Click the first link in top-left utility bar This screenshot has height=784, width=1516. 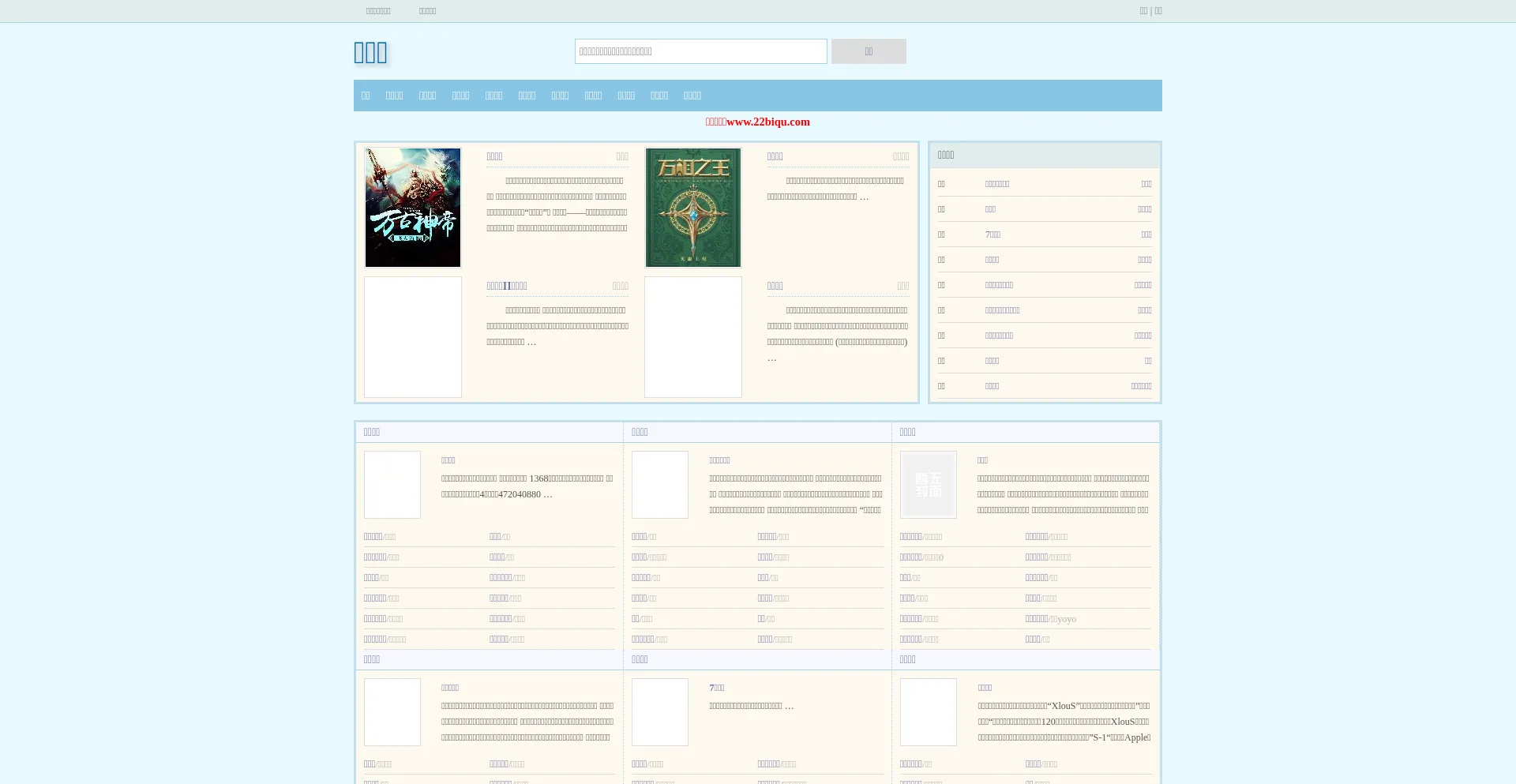tap(378, 11)
